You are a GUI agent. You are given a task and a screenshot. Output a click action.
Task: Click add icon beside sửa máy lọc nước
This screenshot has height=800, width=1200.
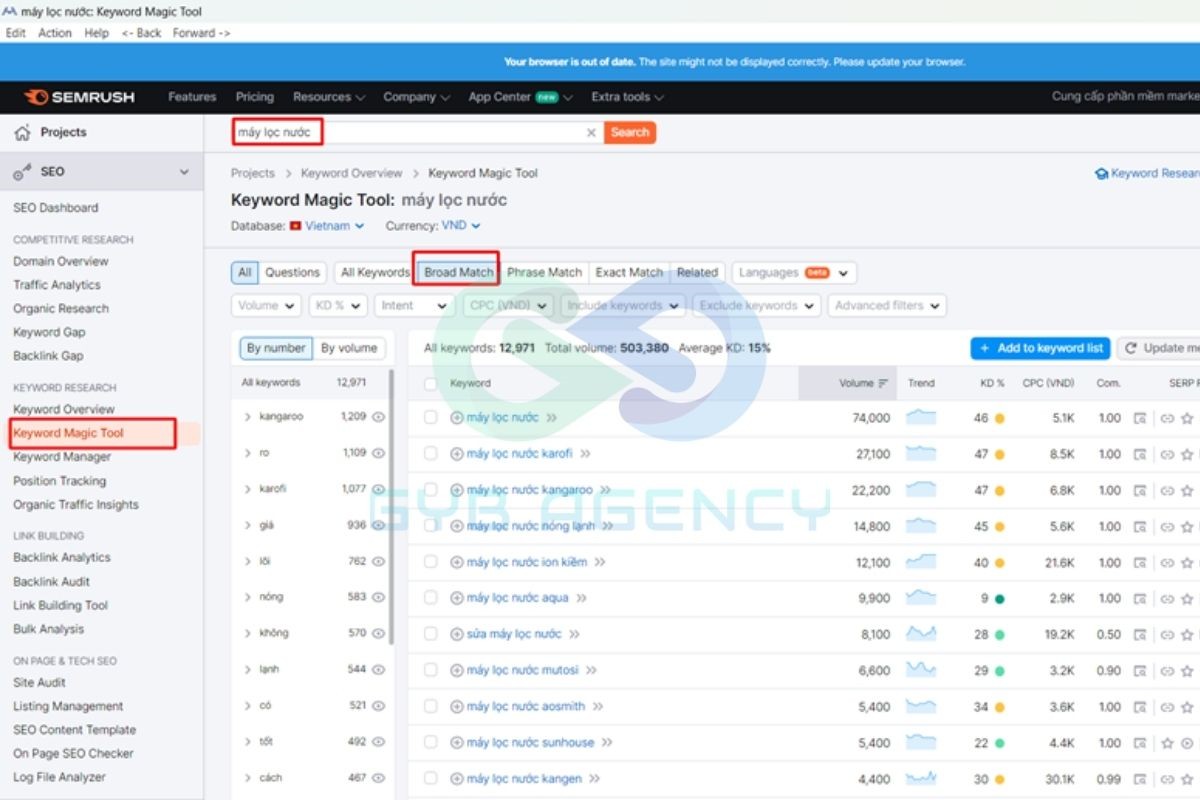click(x=457, y=634)
